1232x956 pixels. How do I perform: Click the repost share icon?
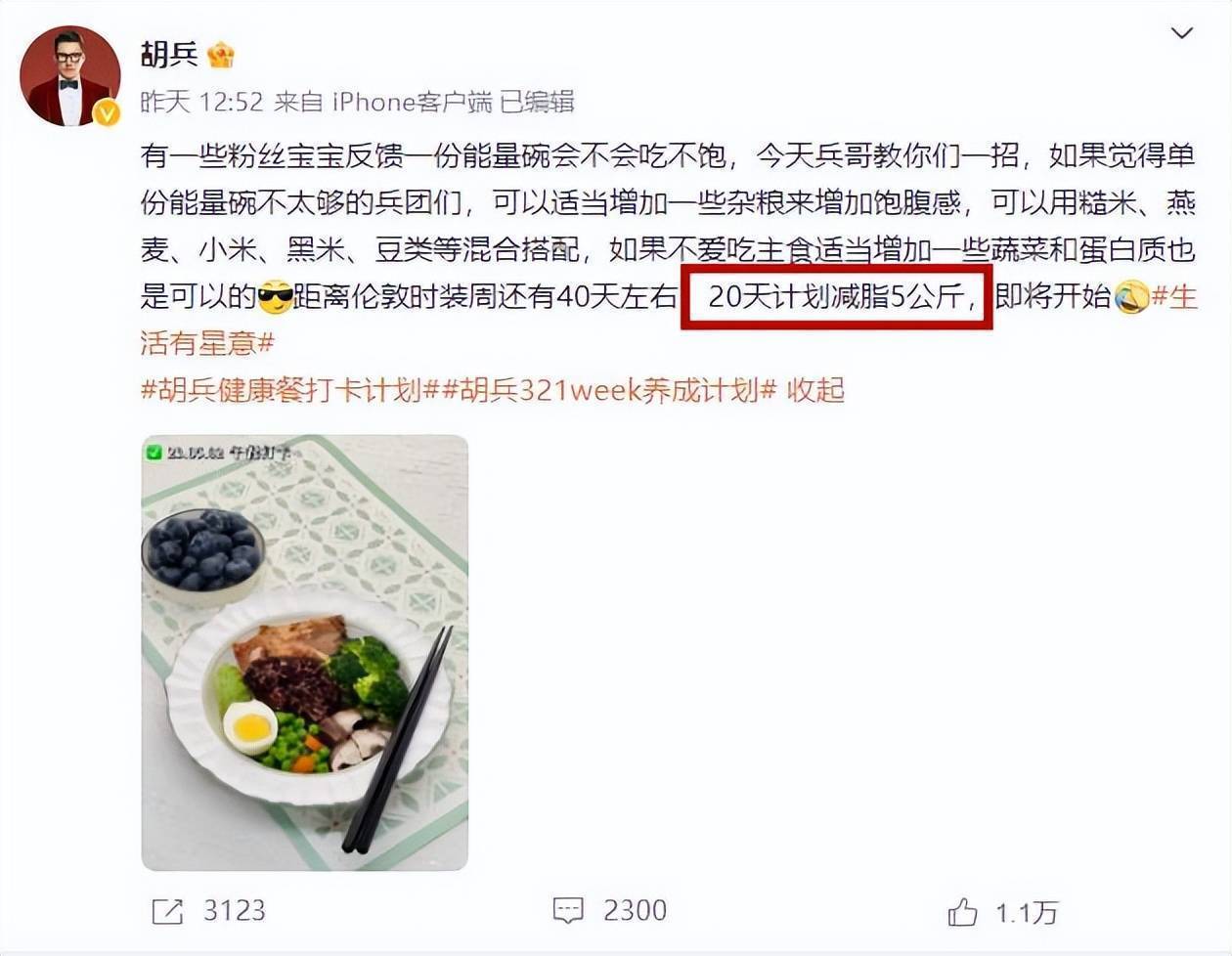(167, 912)
